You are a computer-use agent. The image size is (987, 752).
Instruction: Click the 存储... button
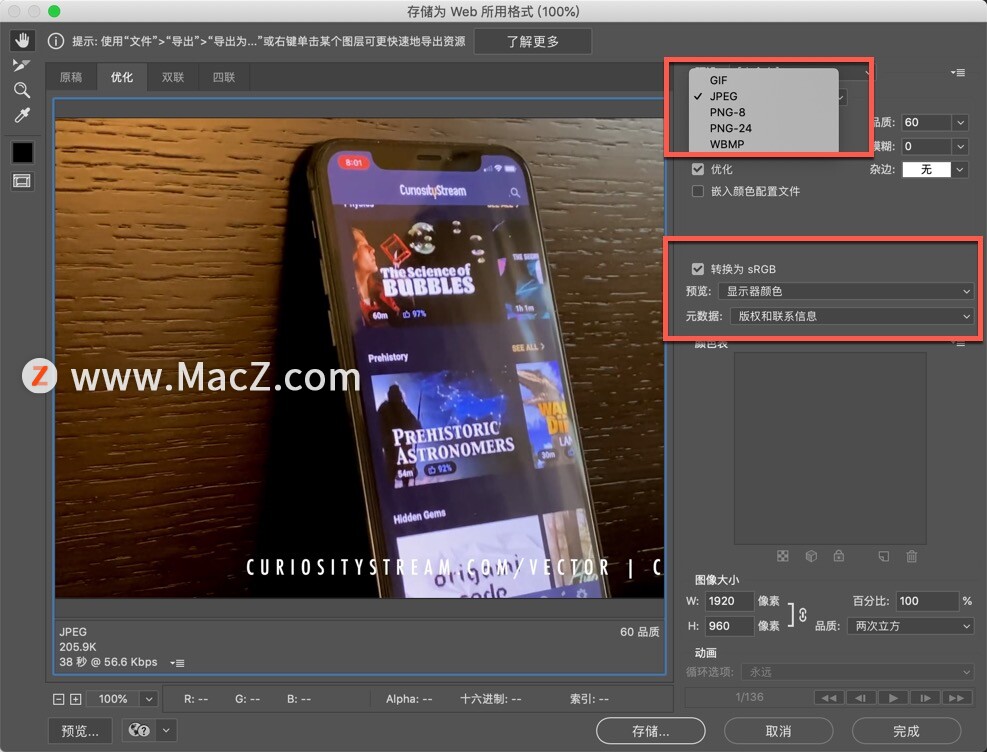pyautogui.click(x=650, y=731)
